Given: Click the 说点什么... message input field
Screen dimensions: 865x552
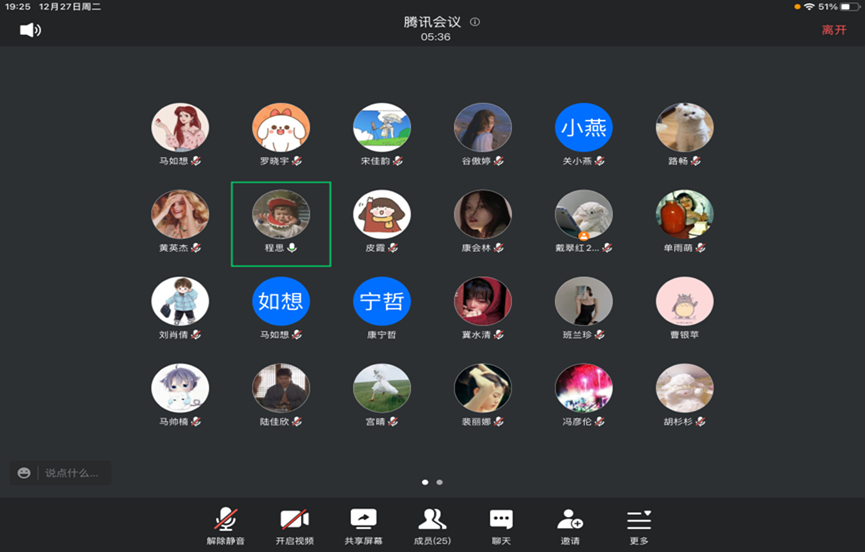Looking at the screenshot, I should [x=72, y=473].
